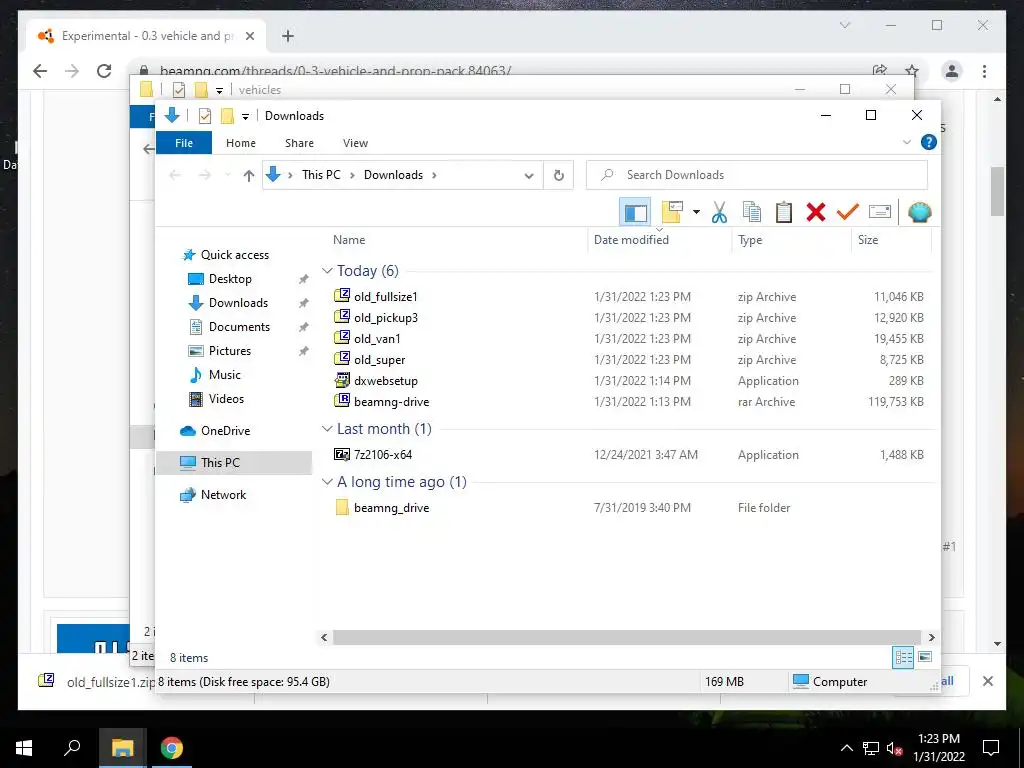1024x768 pixels.
Task: Click Properties checkmark in quick access toolbar
Action: coord(204,116)
